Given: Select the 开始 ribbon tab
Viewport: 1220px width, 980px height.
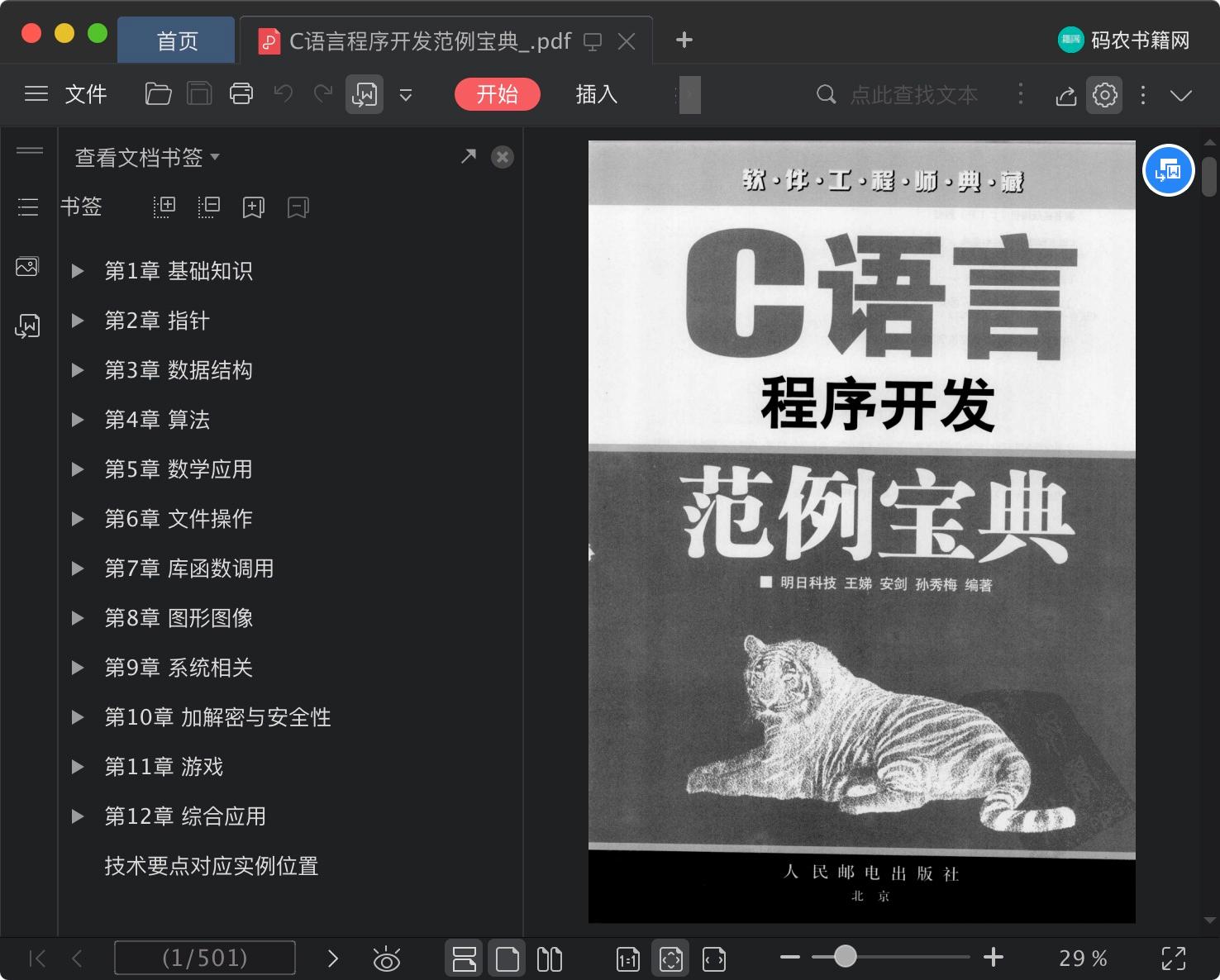Looking at the screenshot, I should click(x=498, y=94).
